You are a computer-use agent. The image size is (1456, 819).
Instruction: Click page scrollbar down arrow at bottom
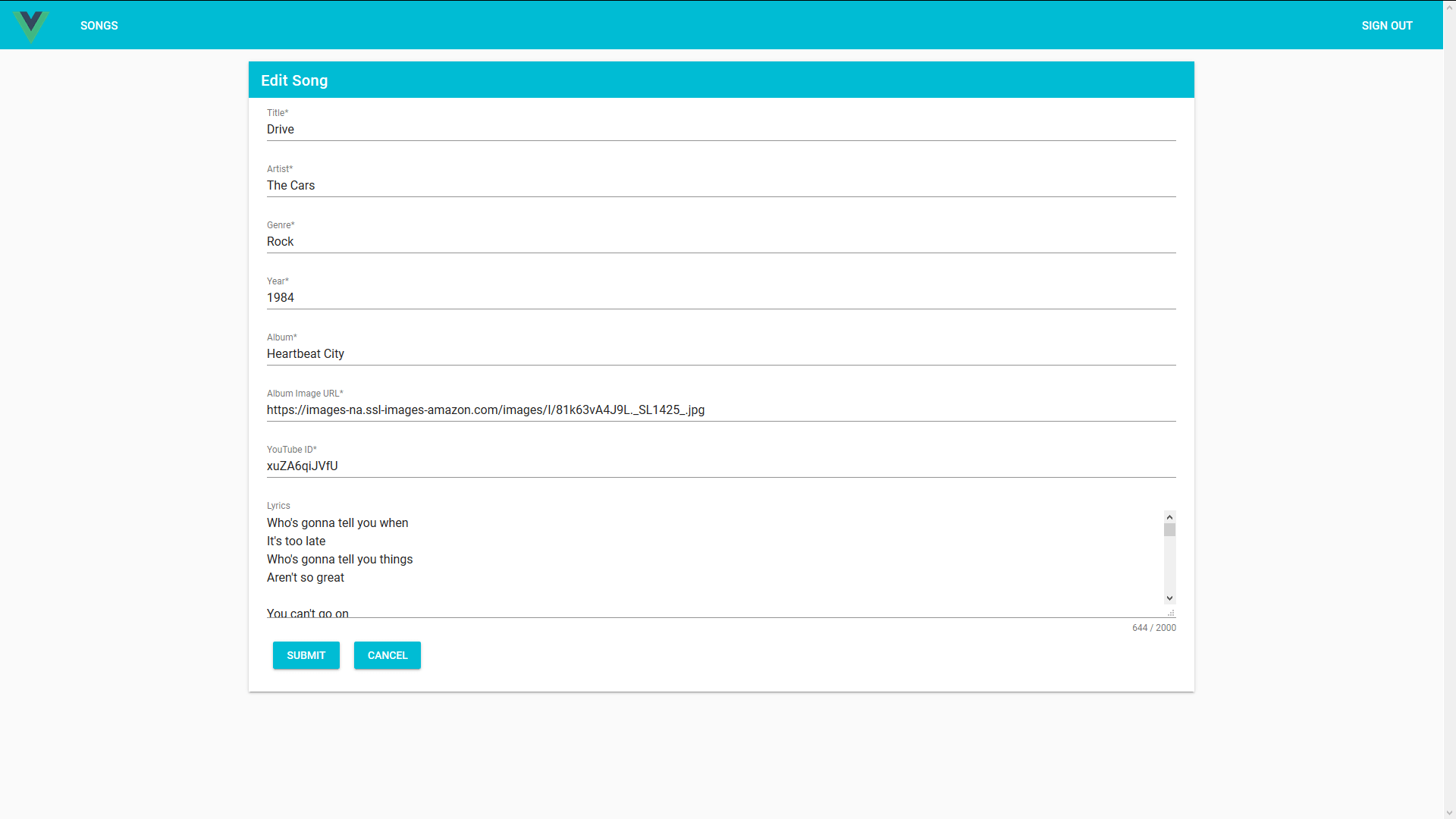click(1449, 813)
